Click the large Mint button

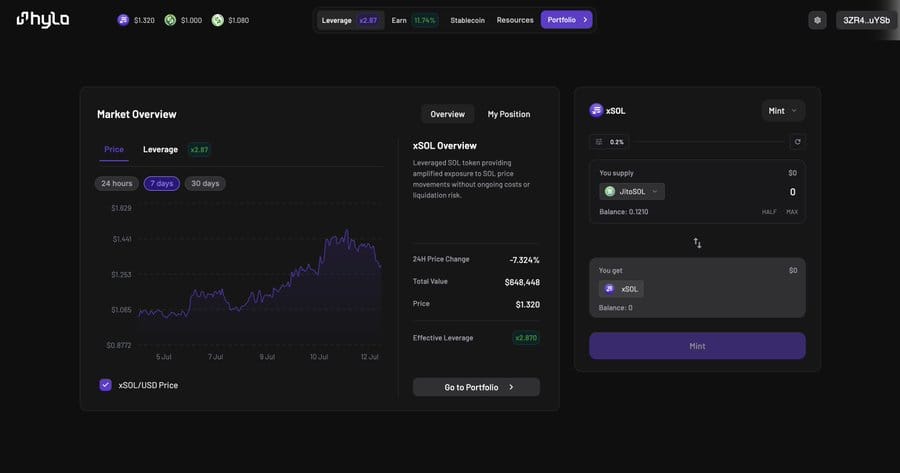(x=697, y=346)
